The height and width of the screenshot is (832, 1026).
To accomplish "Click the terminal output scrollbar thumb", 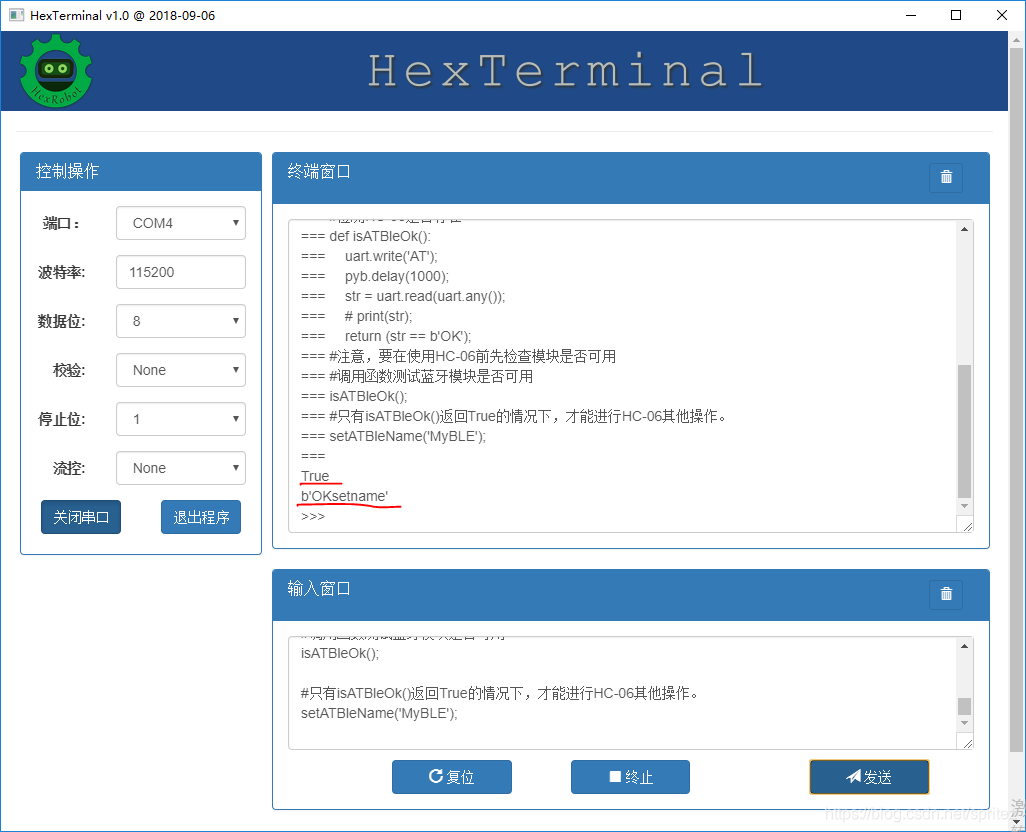I will [964, 432].
